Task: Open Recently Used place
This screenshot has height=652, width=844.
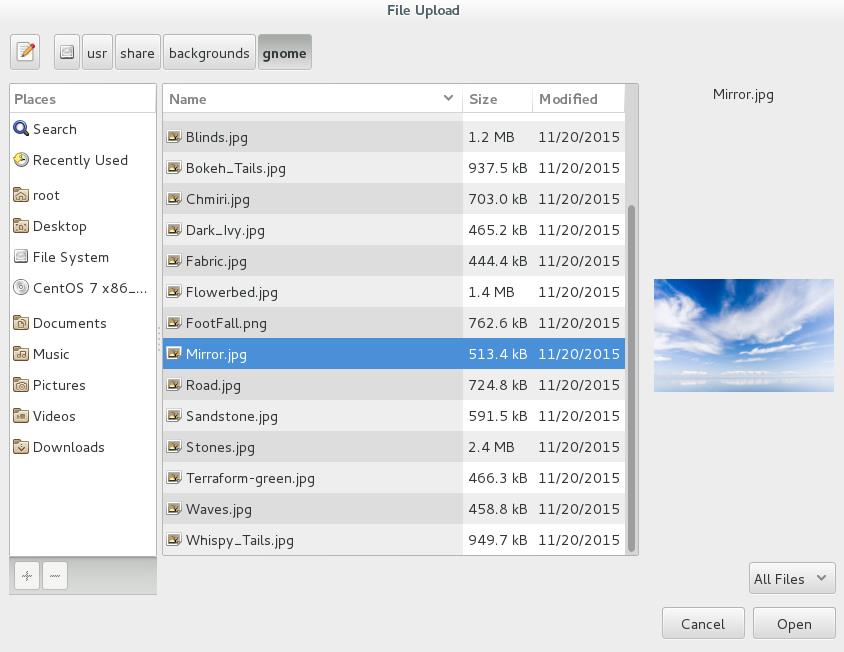Action: click(x=83, y=160)
